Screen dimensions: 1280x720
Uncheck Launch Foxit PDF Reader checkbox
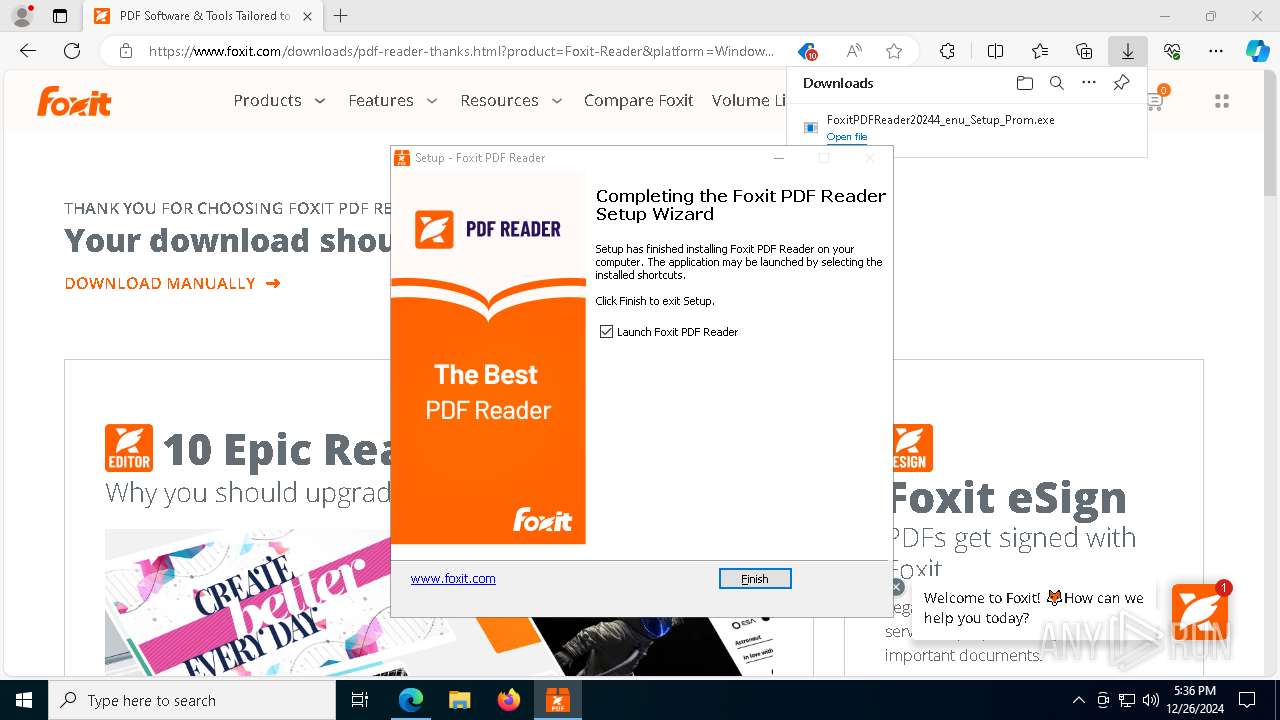(x=606, y=332)
